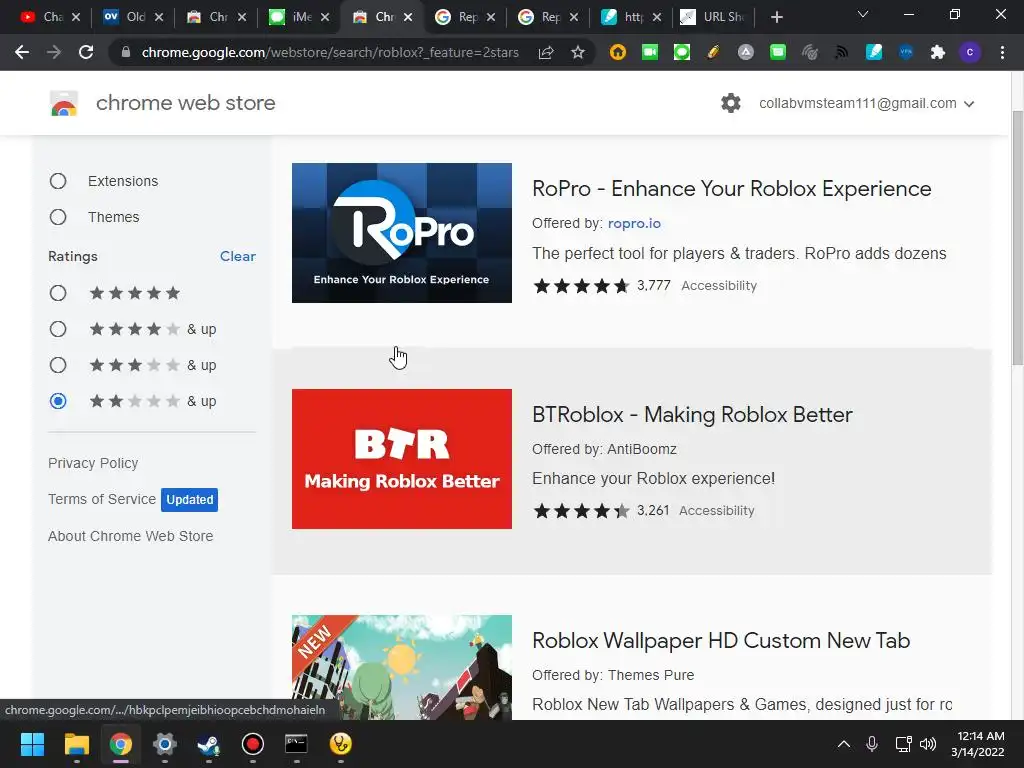The width and height of the screenshot is (1024, 768).
Task: Open Roblox Wallpaper HD Custom New Tab title
Action: tap(721, 641)
